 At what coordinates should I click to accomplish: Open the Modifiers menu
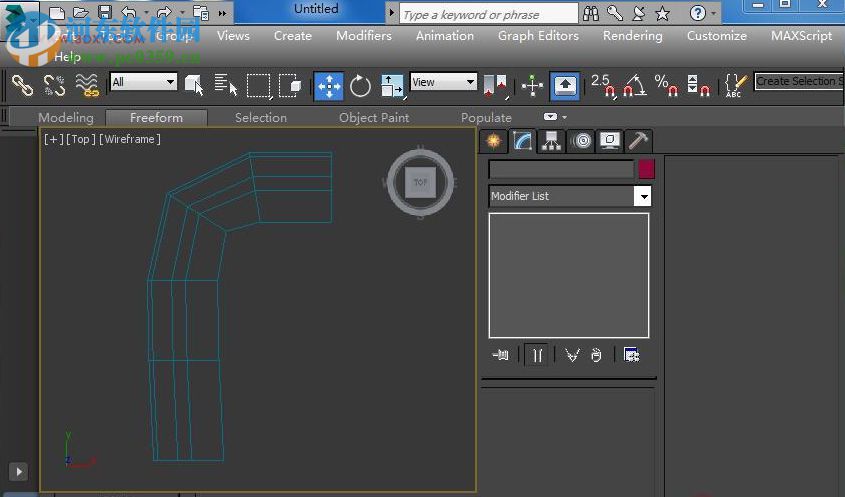coord(364,36)
